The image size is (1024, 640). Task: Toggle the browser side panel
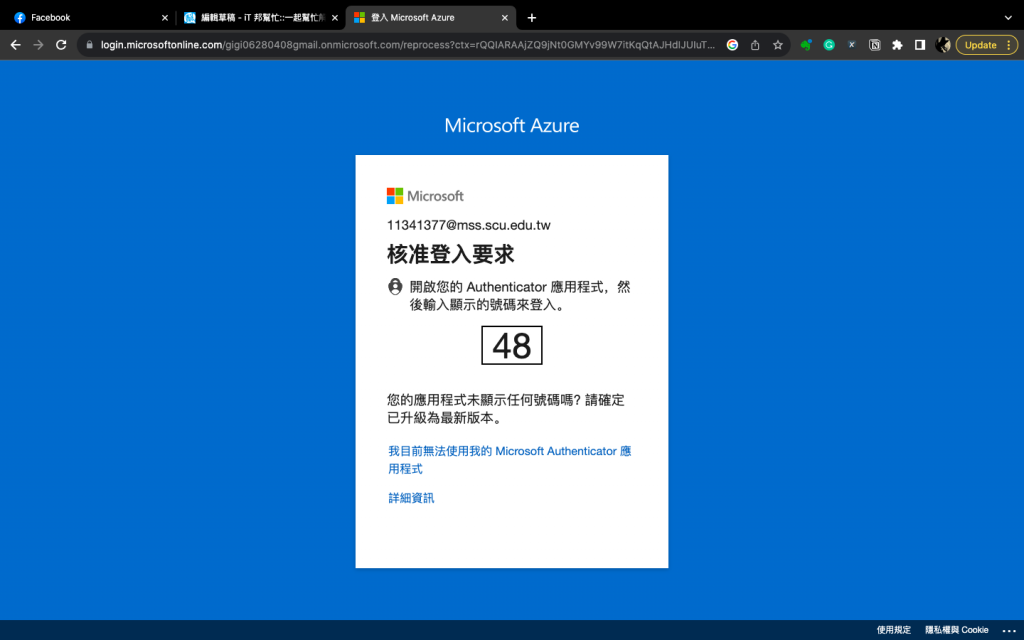[x=920, y=45]
